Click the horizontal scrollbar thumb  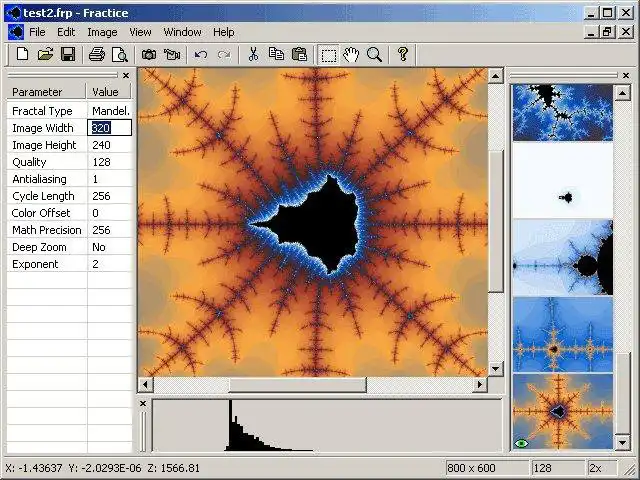(297, 384)
